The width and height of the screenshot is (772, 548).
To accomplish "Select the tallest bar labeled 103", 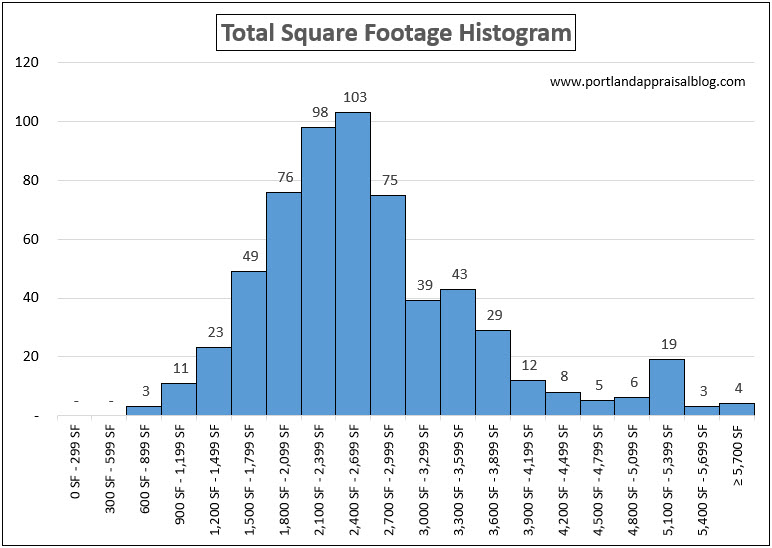I will [353, 264].
